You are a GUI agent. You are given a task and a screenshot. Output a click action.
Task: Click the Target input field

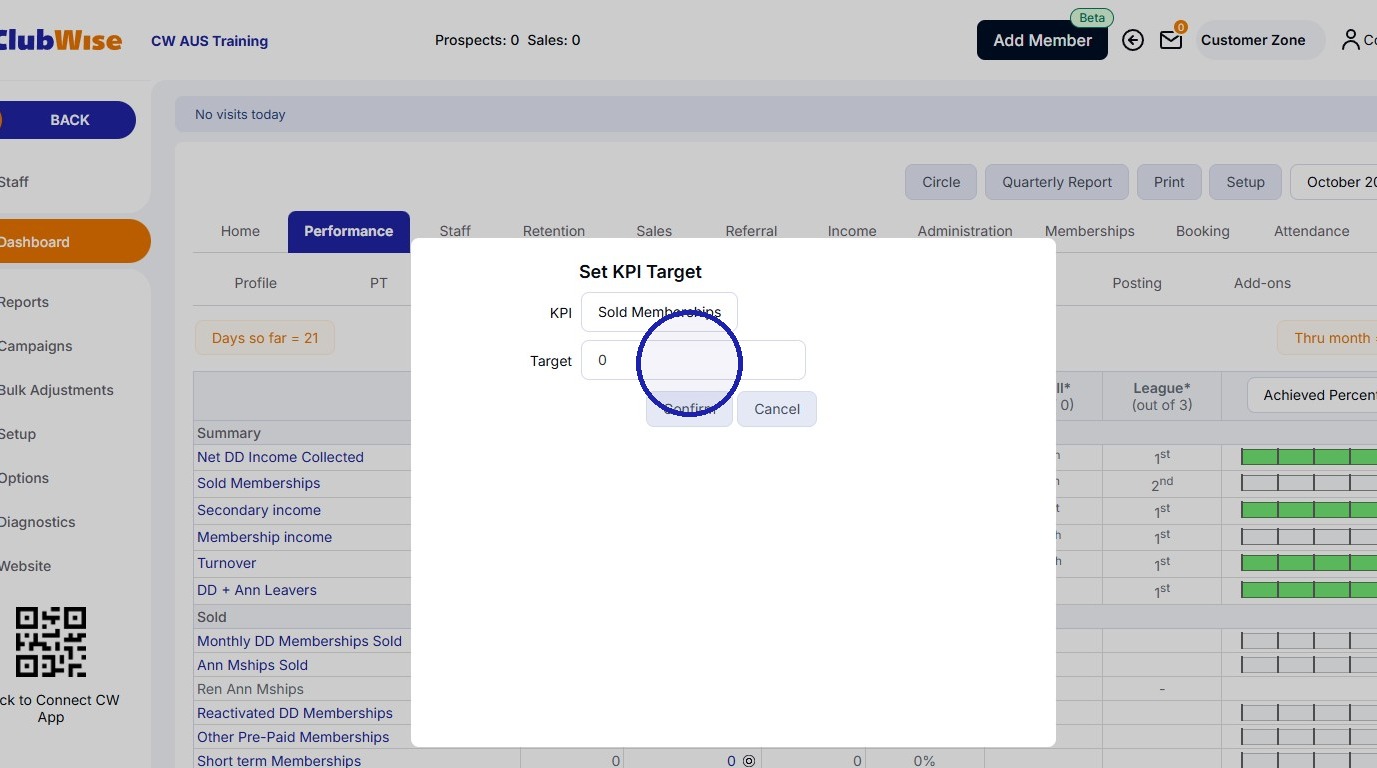click(693, 360)
